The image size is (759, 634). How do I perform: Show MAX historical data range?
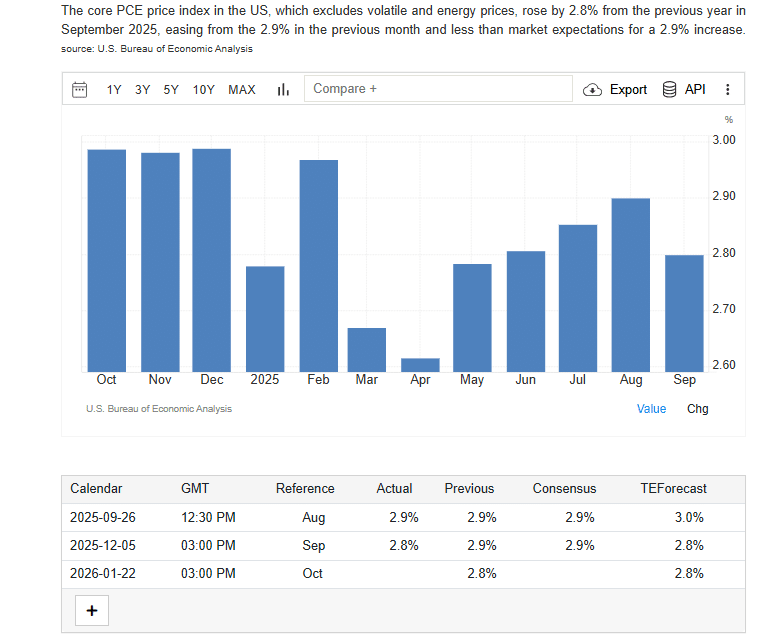point(242,90)
